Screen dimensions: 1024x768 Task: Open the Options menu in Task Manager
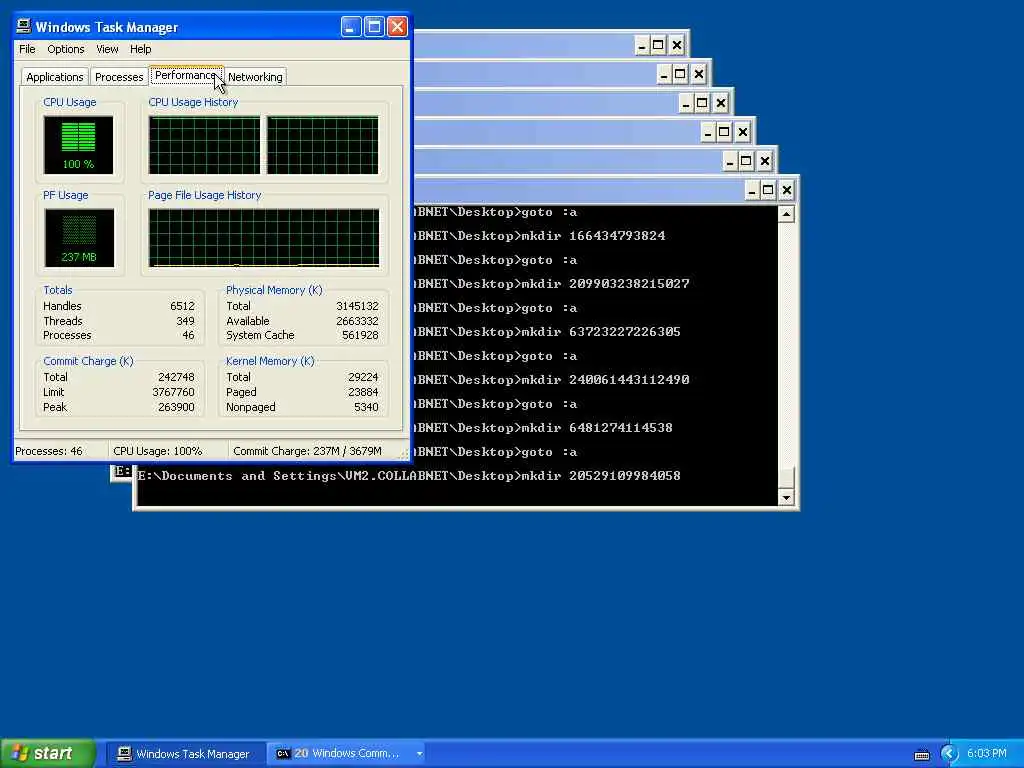[x=65, y=49]
